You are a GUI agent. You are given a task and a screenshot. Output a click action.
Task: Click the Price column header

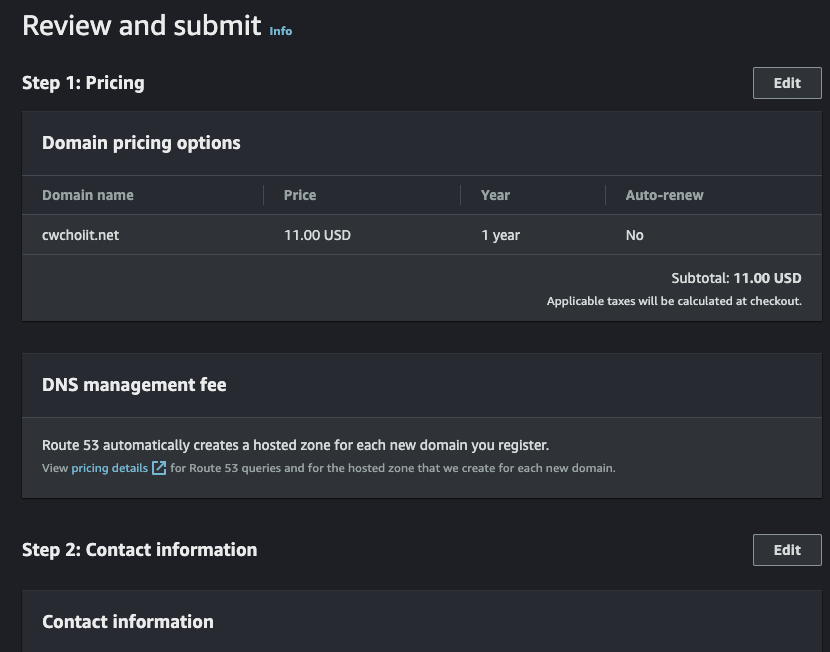click(300, 195)
